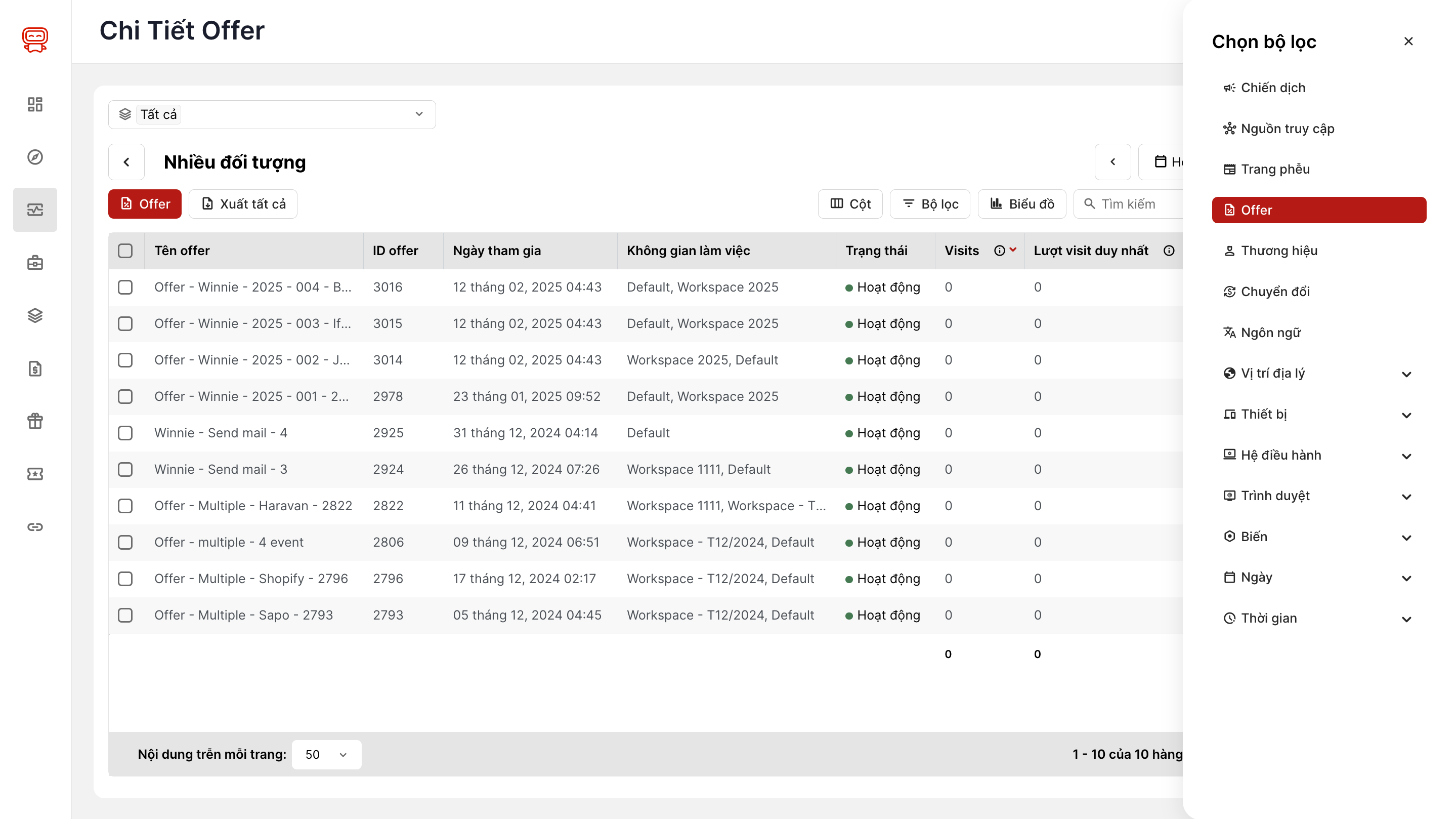
Task: Expand the Vị trí địa lý filter
Action: 1406,374
